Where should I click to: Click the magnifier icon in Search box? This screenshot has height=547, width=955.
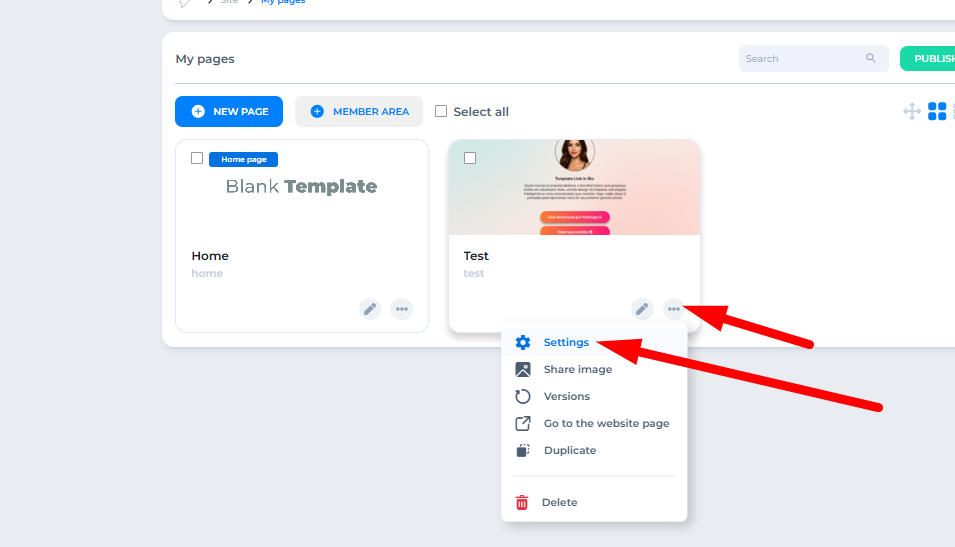[871, 59]
